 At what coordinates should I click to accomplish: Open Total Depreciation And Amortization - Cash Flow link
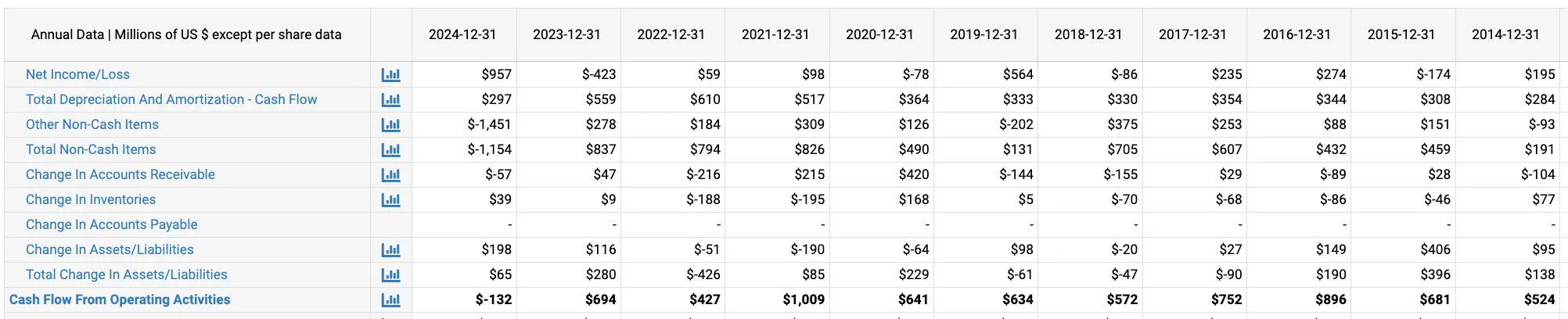171,99
